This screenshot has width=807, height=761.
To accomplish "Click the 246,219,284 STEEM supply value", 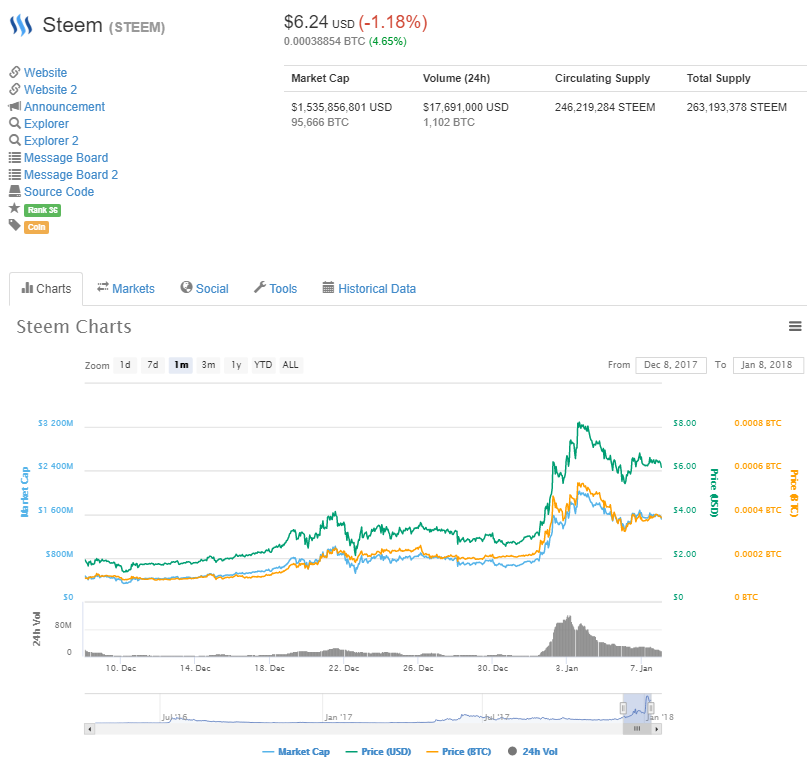I will (605, 107).
